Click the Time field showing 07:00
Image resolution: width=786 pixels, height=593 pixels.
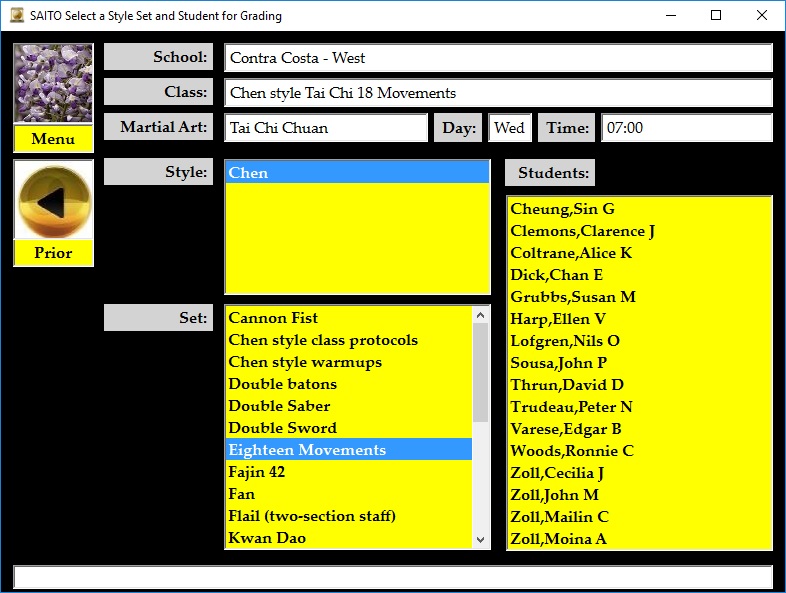tap(686, 128)
